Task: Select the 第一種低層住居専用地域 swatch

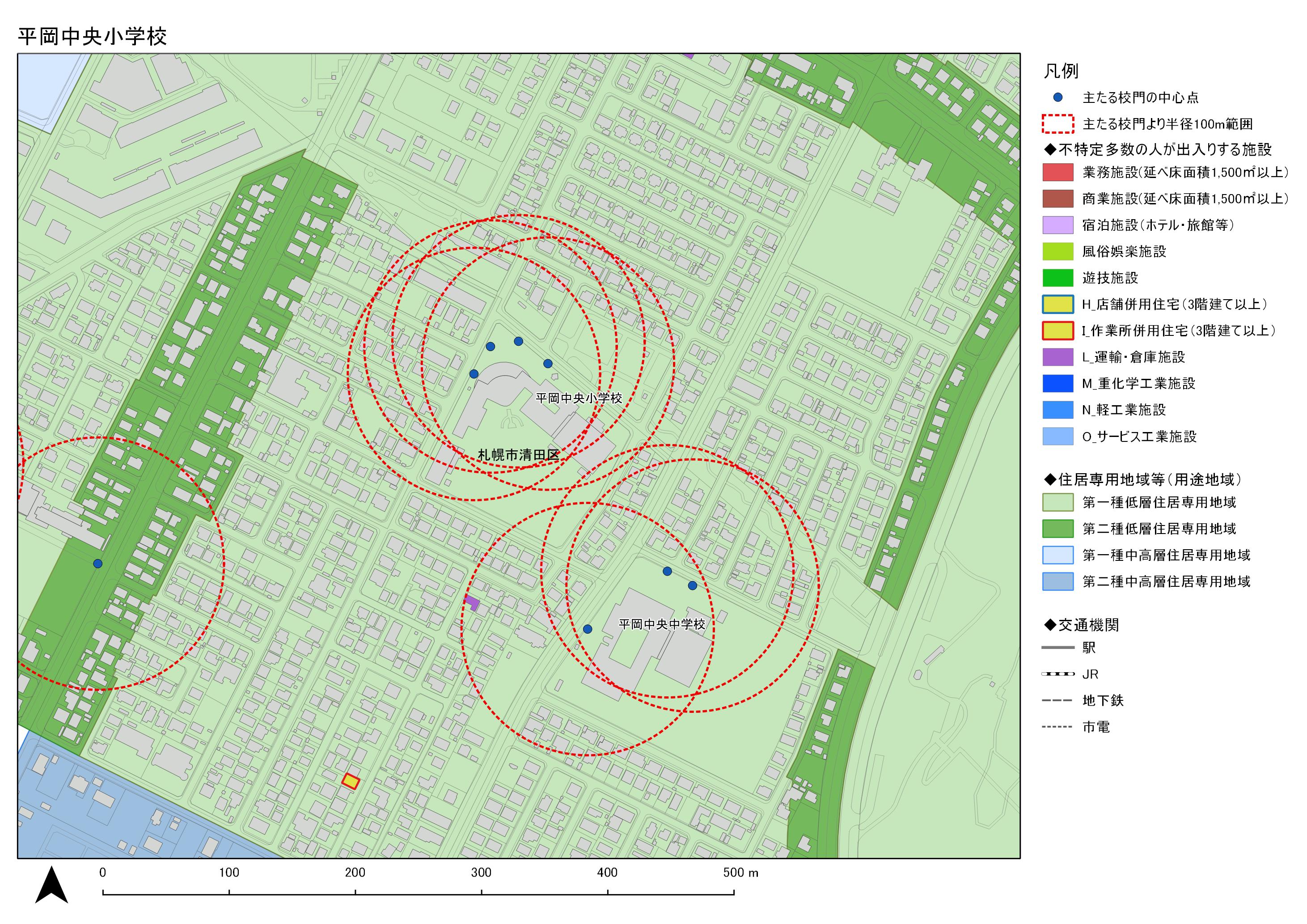Action: (1057, 502)
